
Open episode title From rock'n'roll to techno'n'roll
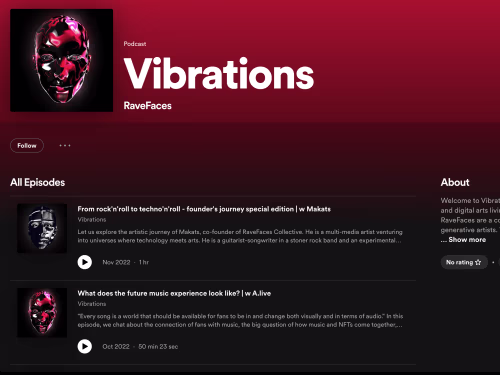click(204, 209)
